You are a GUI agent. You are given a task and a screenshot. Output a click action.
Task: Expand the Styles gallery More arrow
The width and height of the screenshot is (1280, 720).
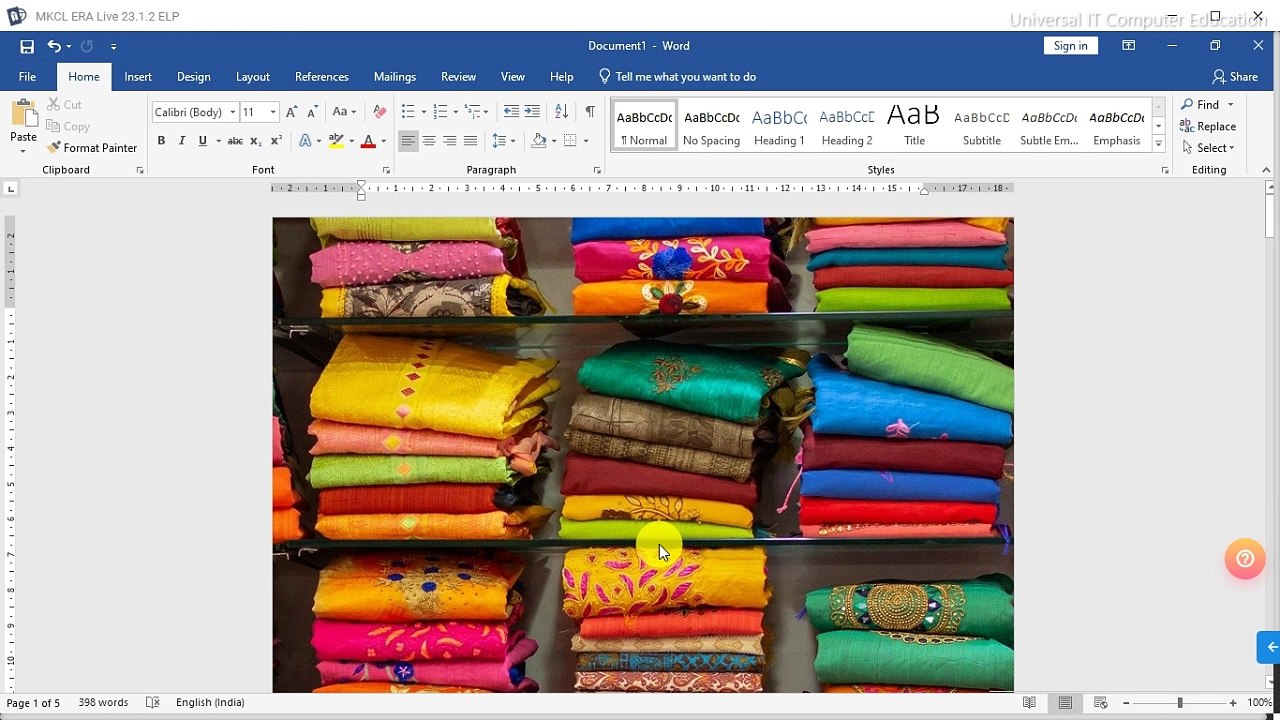point(1158,145)
